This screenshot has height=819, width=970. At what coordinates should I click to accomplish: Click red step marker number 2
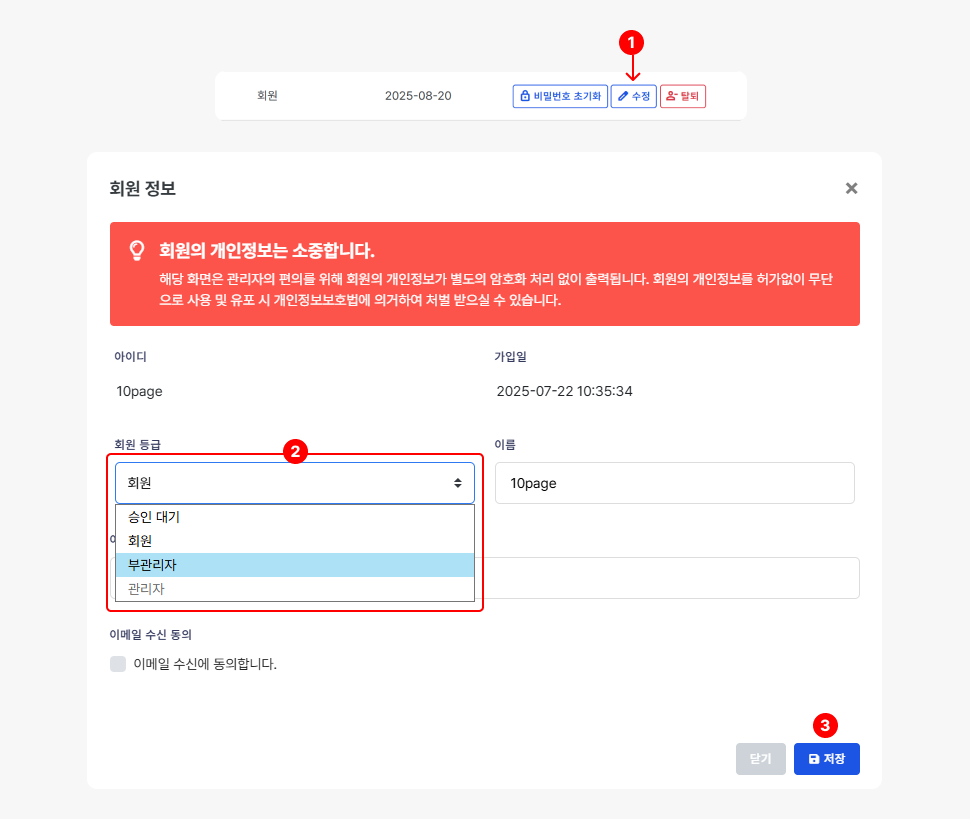click(294, 451)
